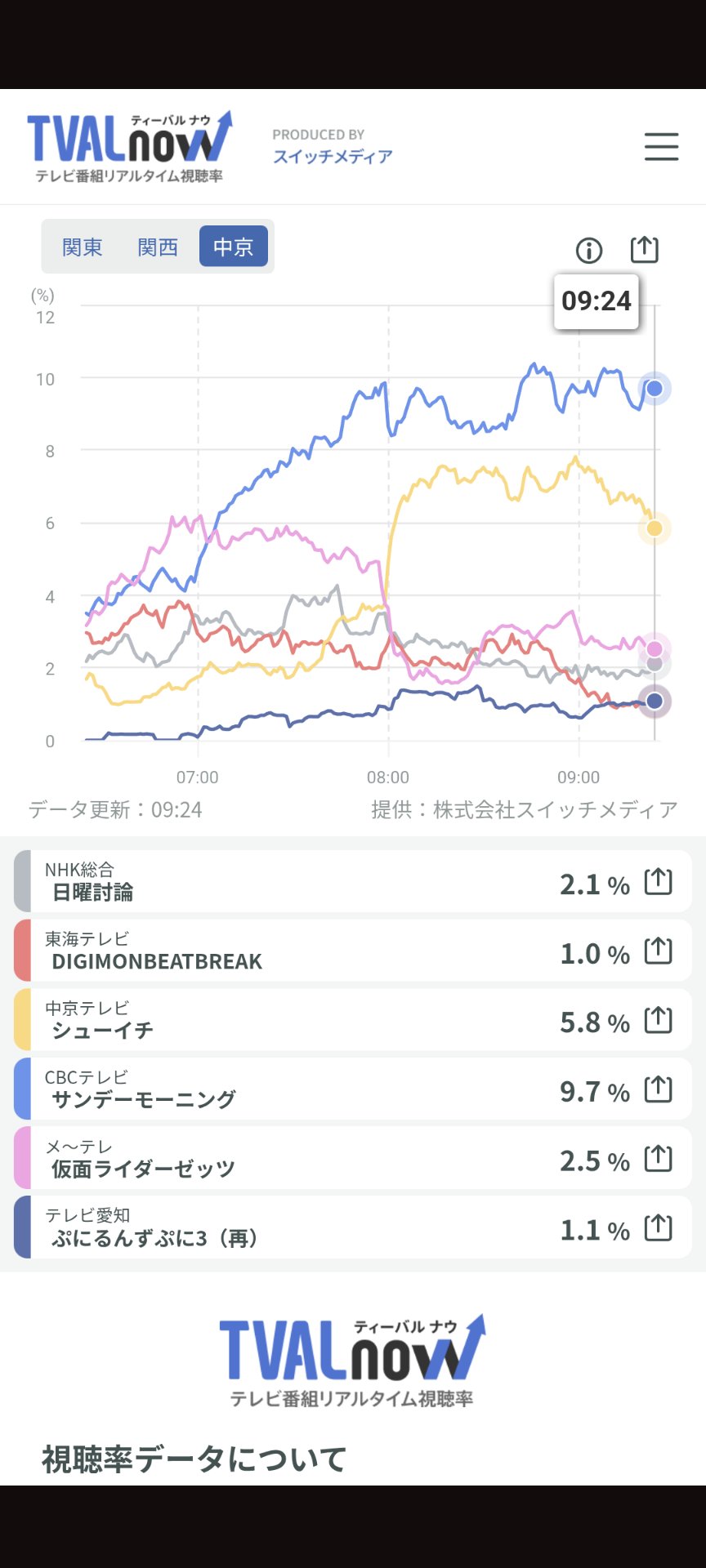The width and height of the screenshot is (706, 1568).
Task: Share the chart via share icon
Action: 645,249
